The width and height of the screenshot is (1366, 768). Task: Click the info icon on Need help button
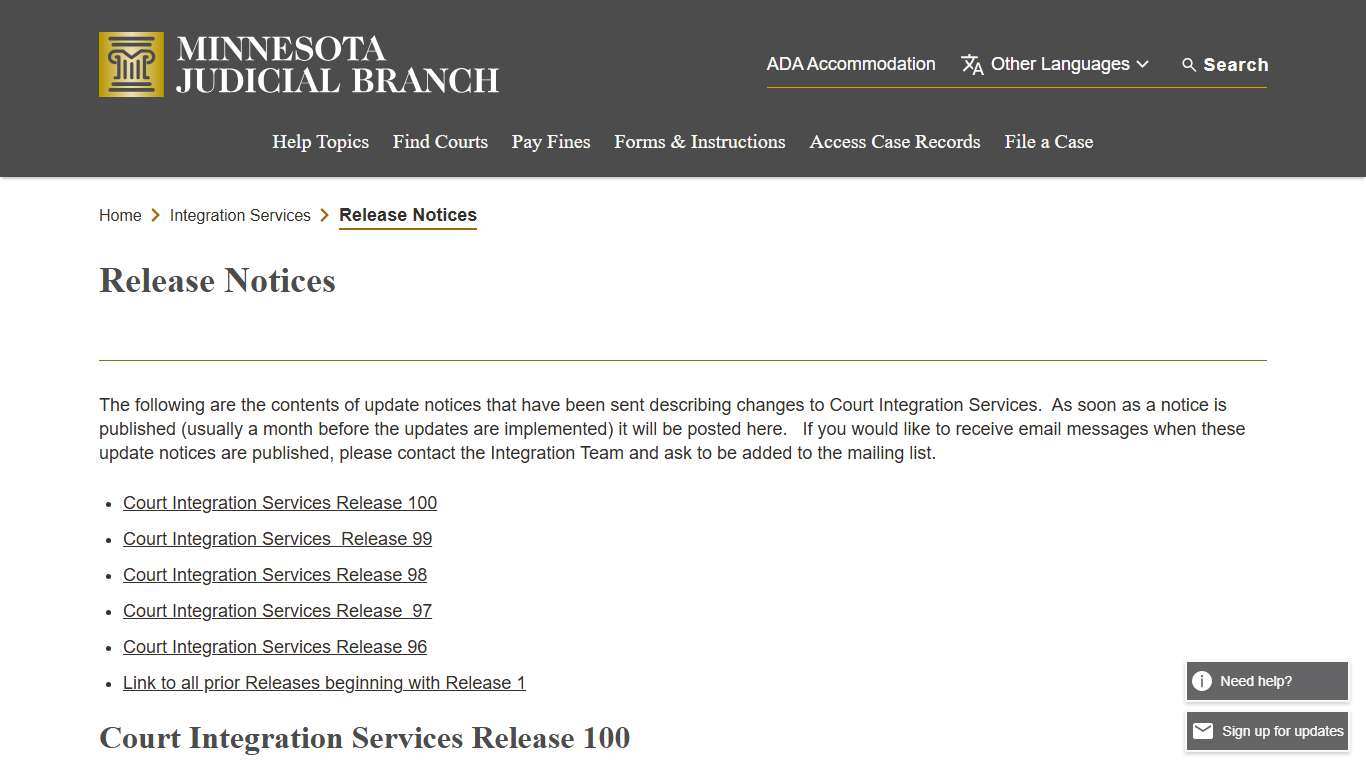point(1201,681)
